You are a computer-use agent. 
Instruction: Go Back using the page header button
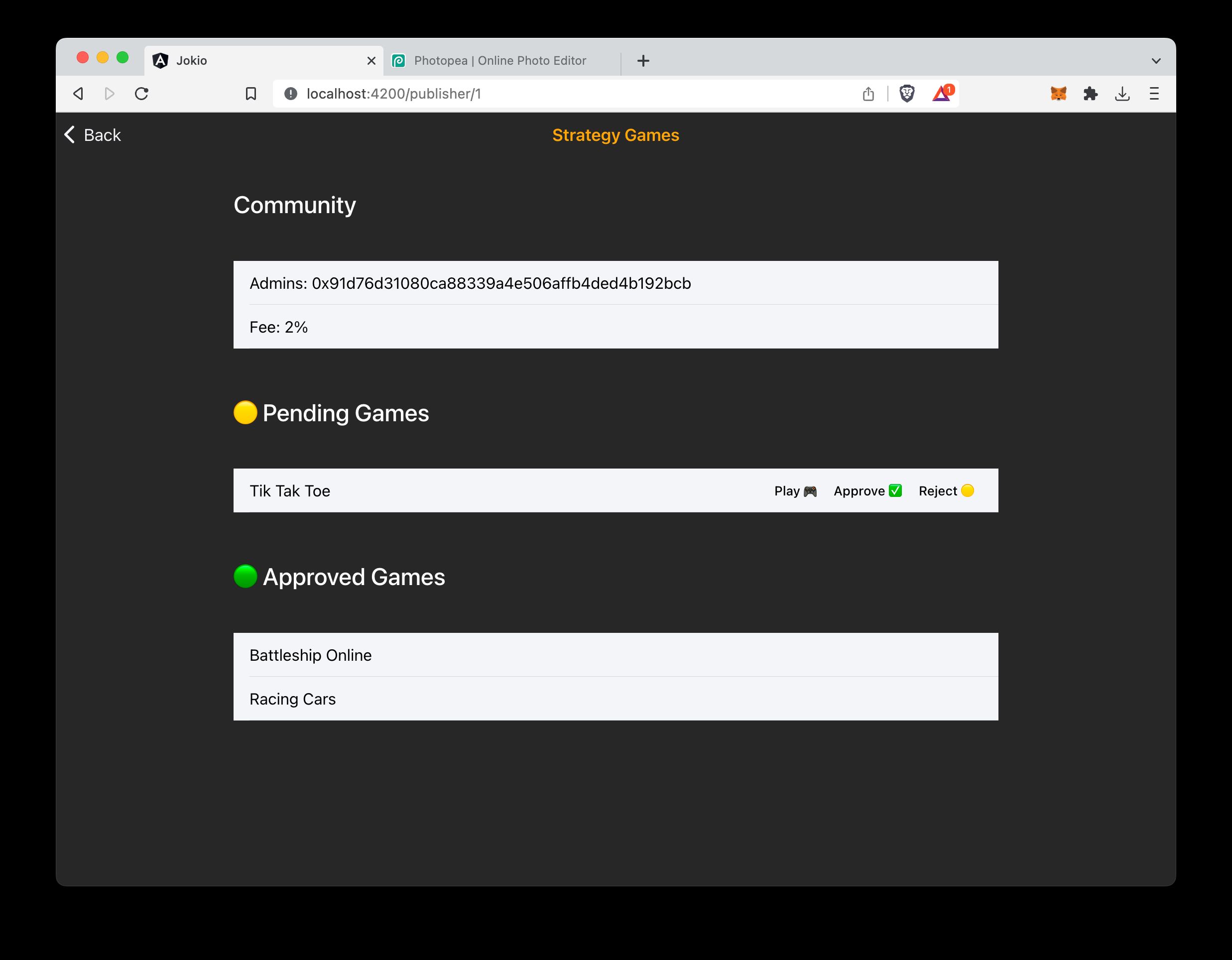[93, 135]
